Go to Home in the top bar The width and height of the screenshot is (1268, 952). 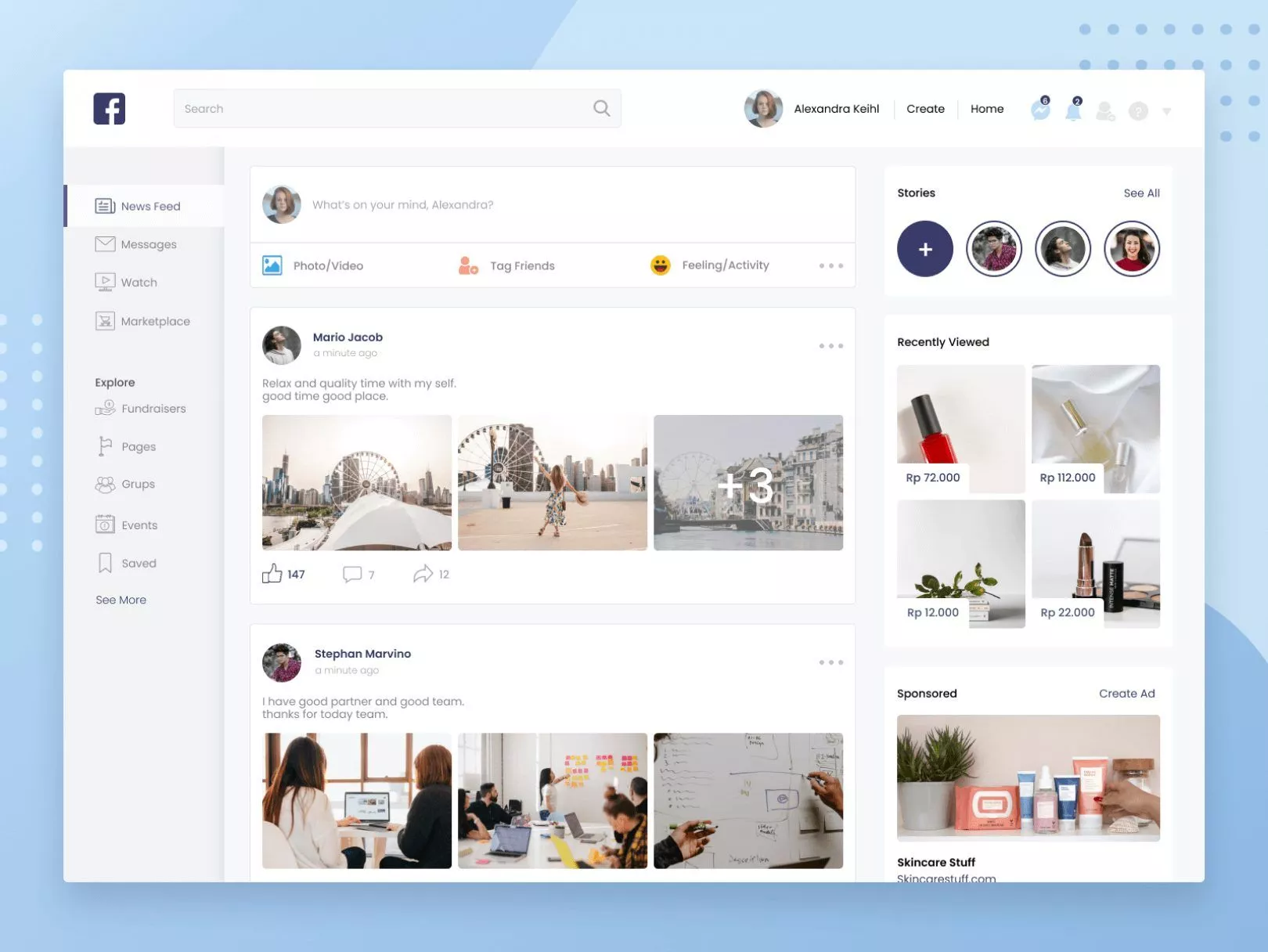(986, 109)
